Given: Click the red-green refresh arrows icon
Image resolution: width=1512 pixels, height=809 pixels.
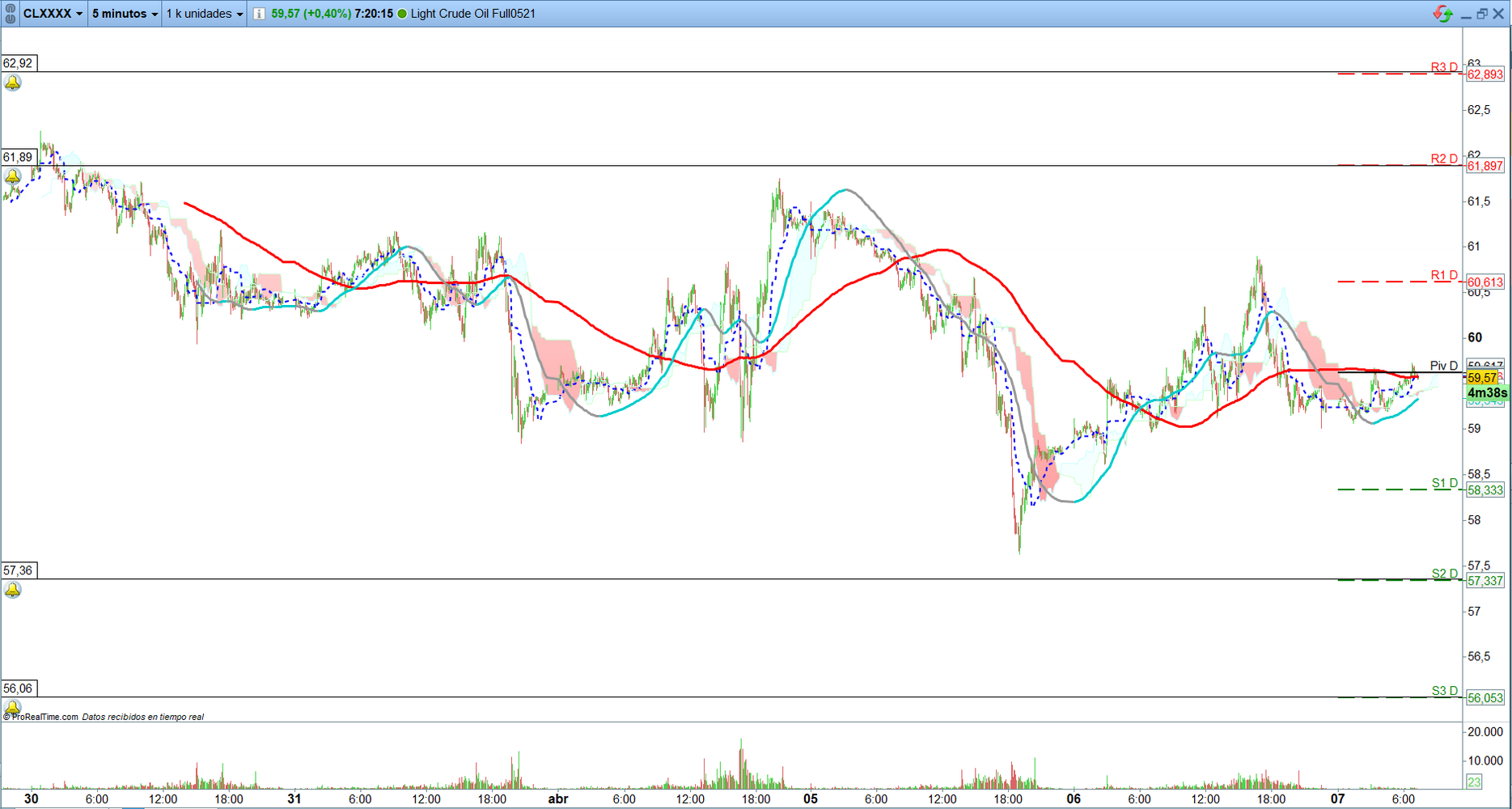Looking at the screenshot, I should (x=1442, y=14).
